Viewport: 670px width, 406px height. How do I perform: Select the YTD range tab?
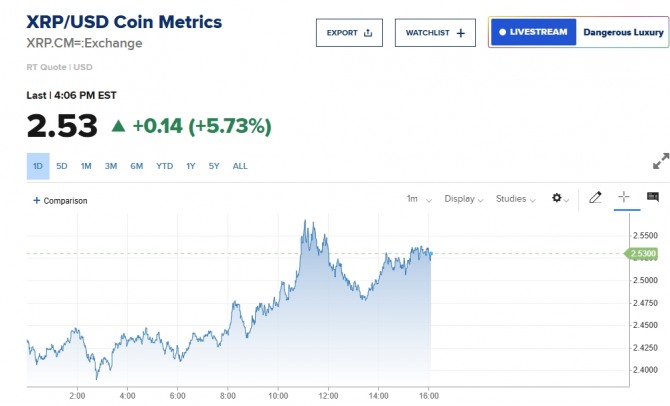click(x=164, y=166)
